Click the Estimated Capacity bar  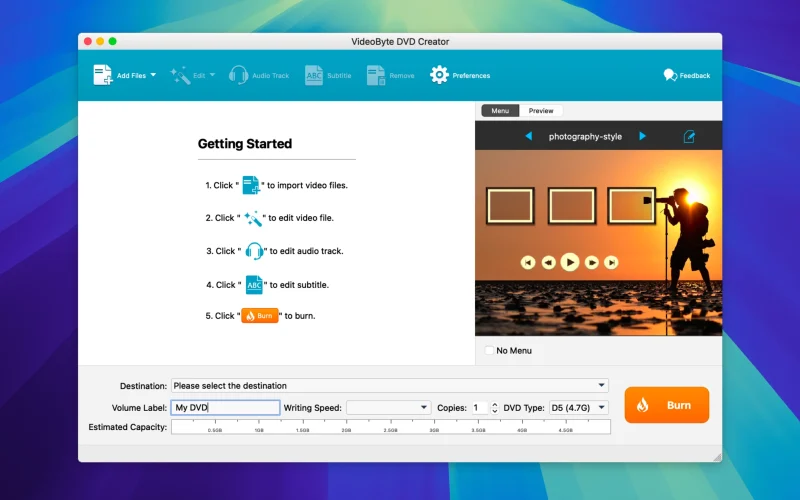[x=391, y=427]
